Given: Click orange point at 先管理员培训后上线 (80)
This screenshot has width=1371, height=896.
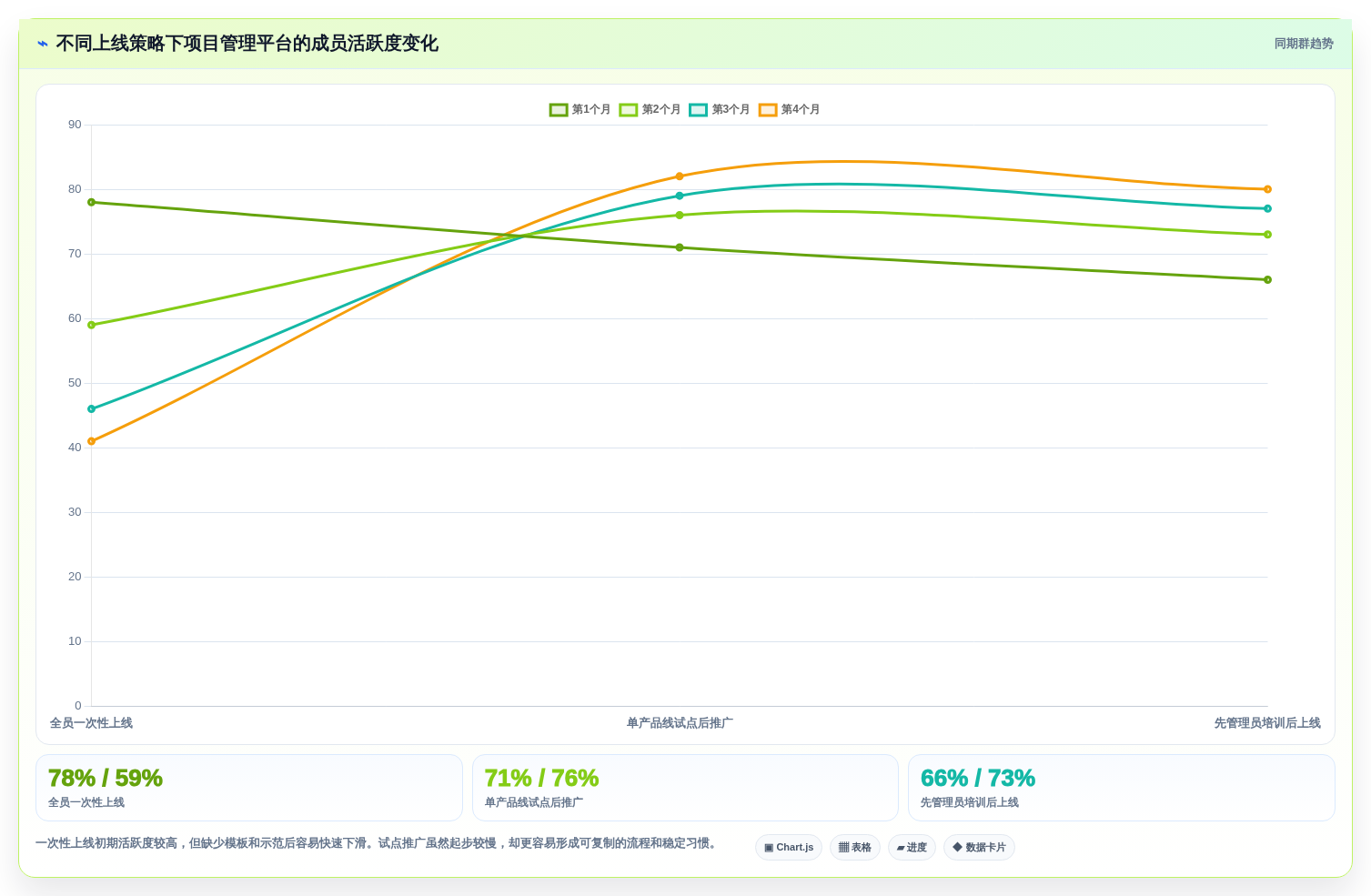Looking at the screenshot, I should 1267,189.
